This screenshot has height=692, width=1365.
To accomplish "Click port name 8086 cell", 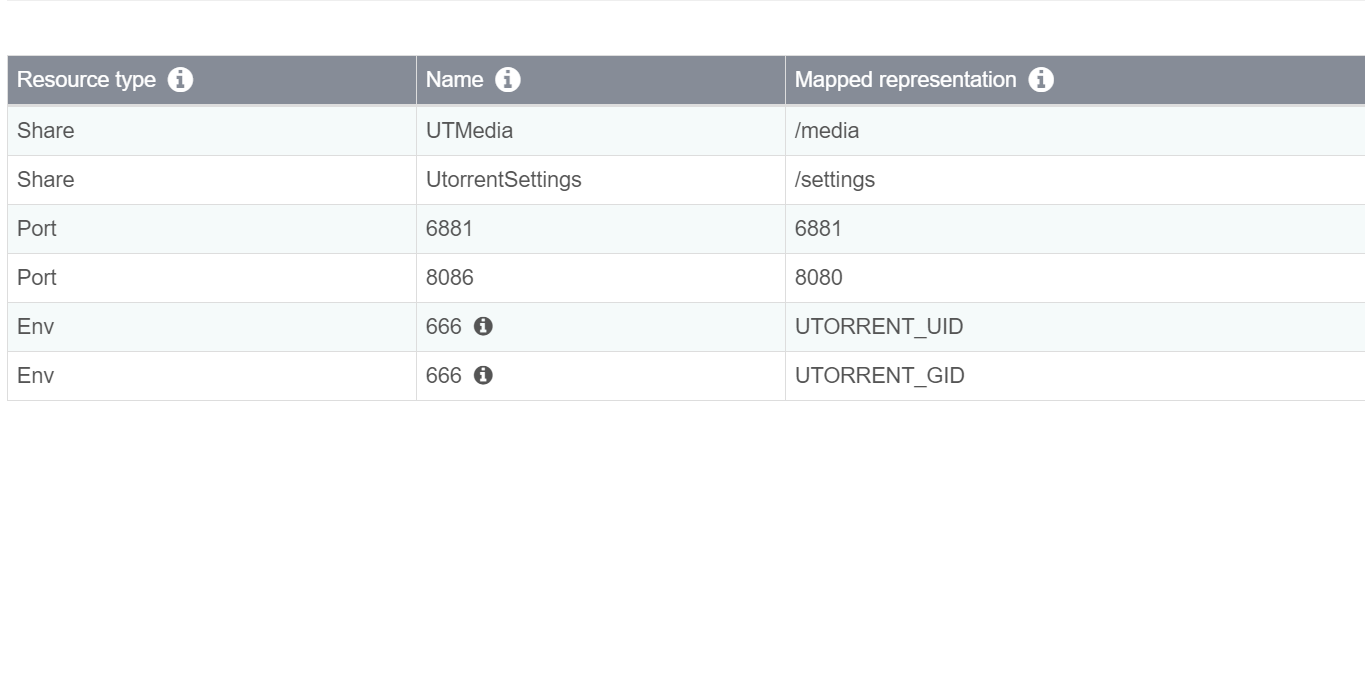I will 601,278.
